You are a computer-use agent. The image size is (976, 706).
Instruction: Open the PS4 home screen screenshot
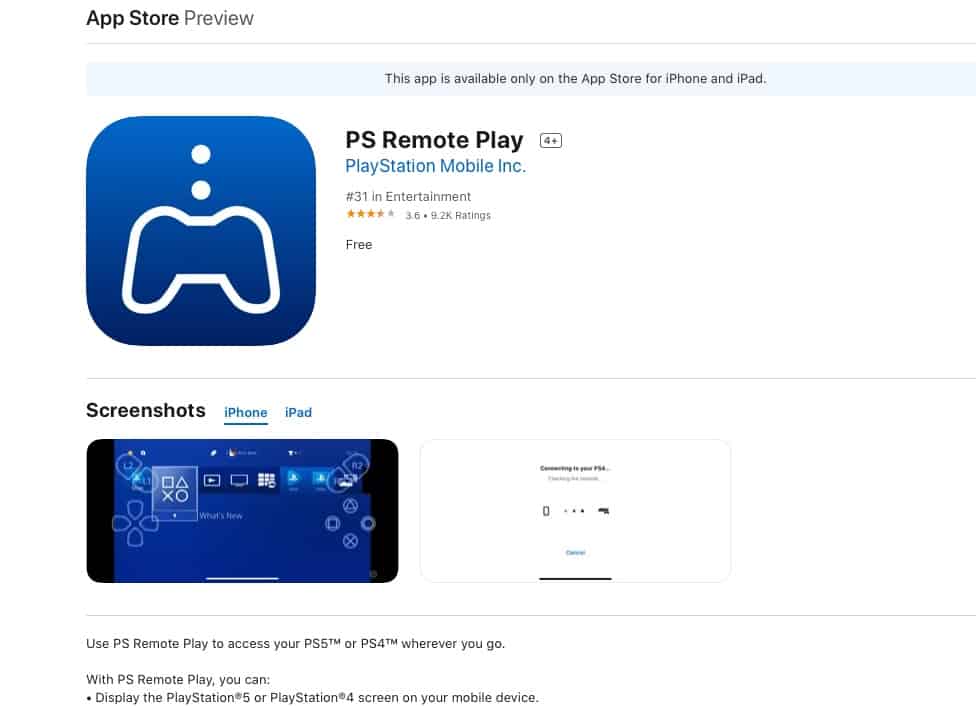click(x=242, y=511)
